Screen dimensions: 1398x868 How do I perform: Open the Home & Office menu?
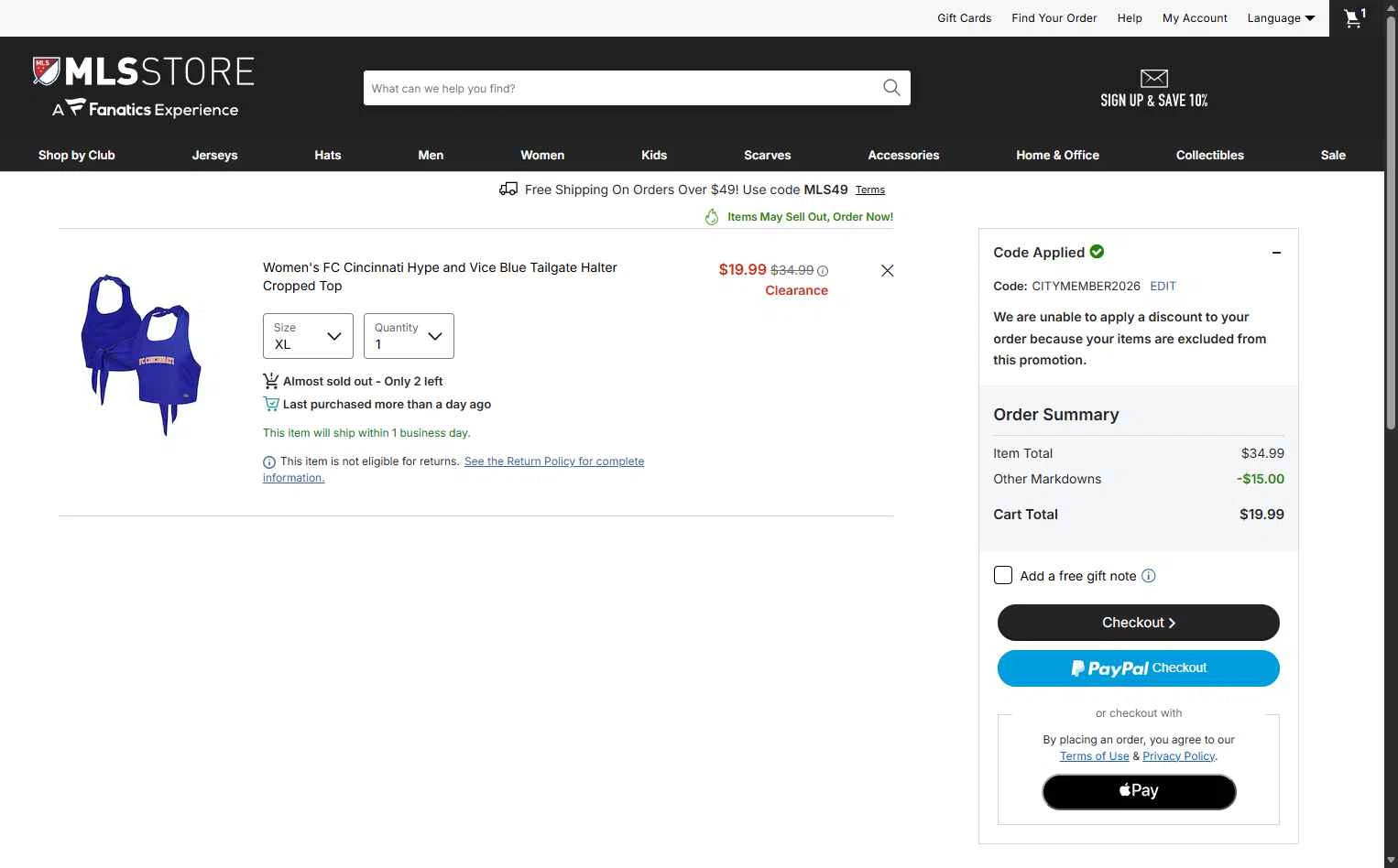point(1057,155)
